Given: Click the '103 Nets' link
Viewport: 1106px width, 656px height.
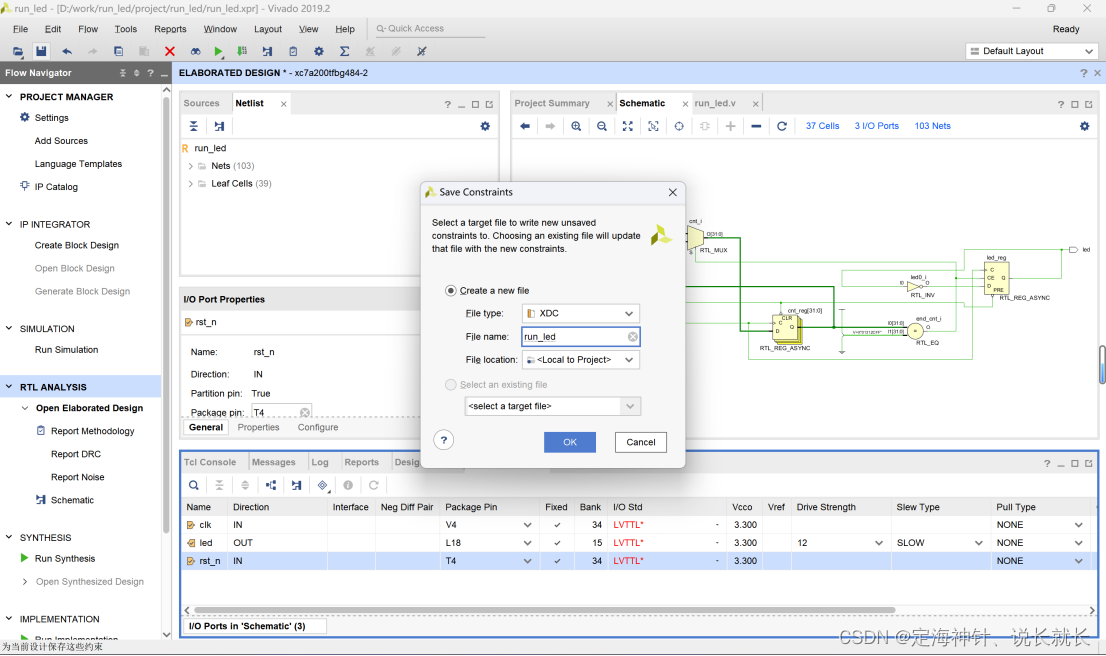Looking at the screenshot, I should point(932,126).
